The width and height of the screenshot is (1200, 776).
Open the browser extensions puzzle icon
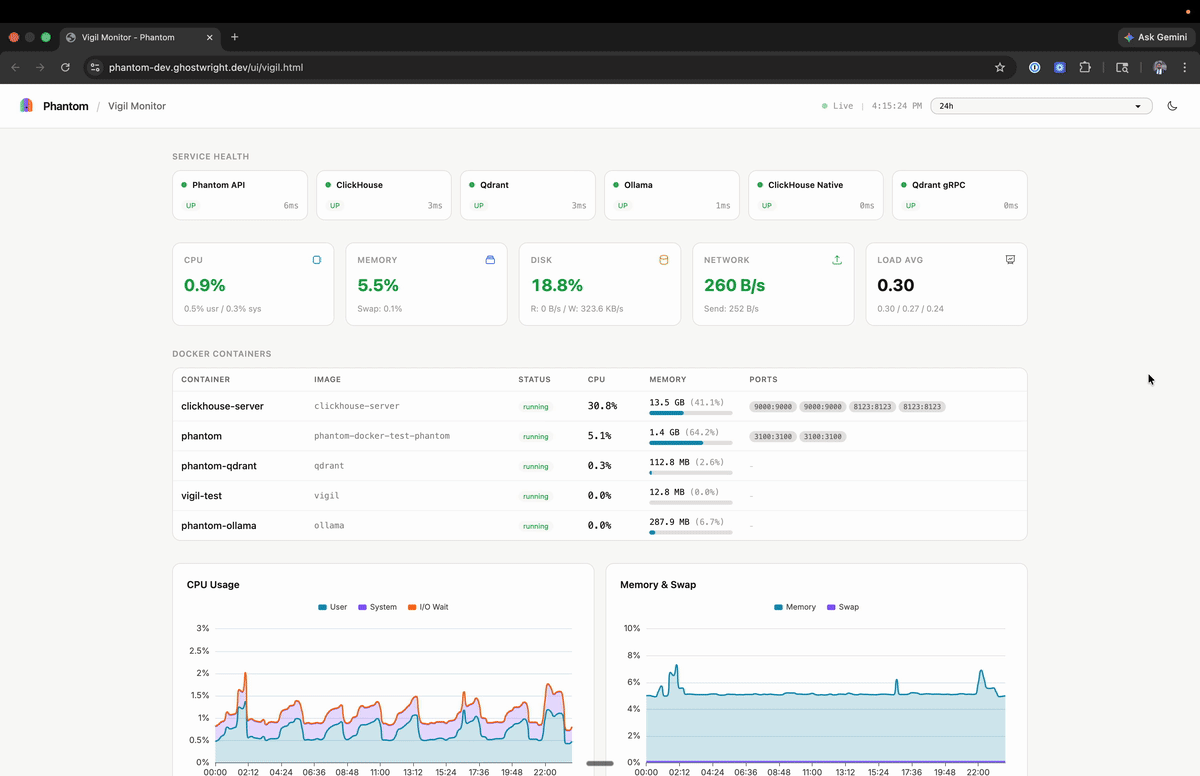tap(1085, 68)
